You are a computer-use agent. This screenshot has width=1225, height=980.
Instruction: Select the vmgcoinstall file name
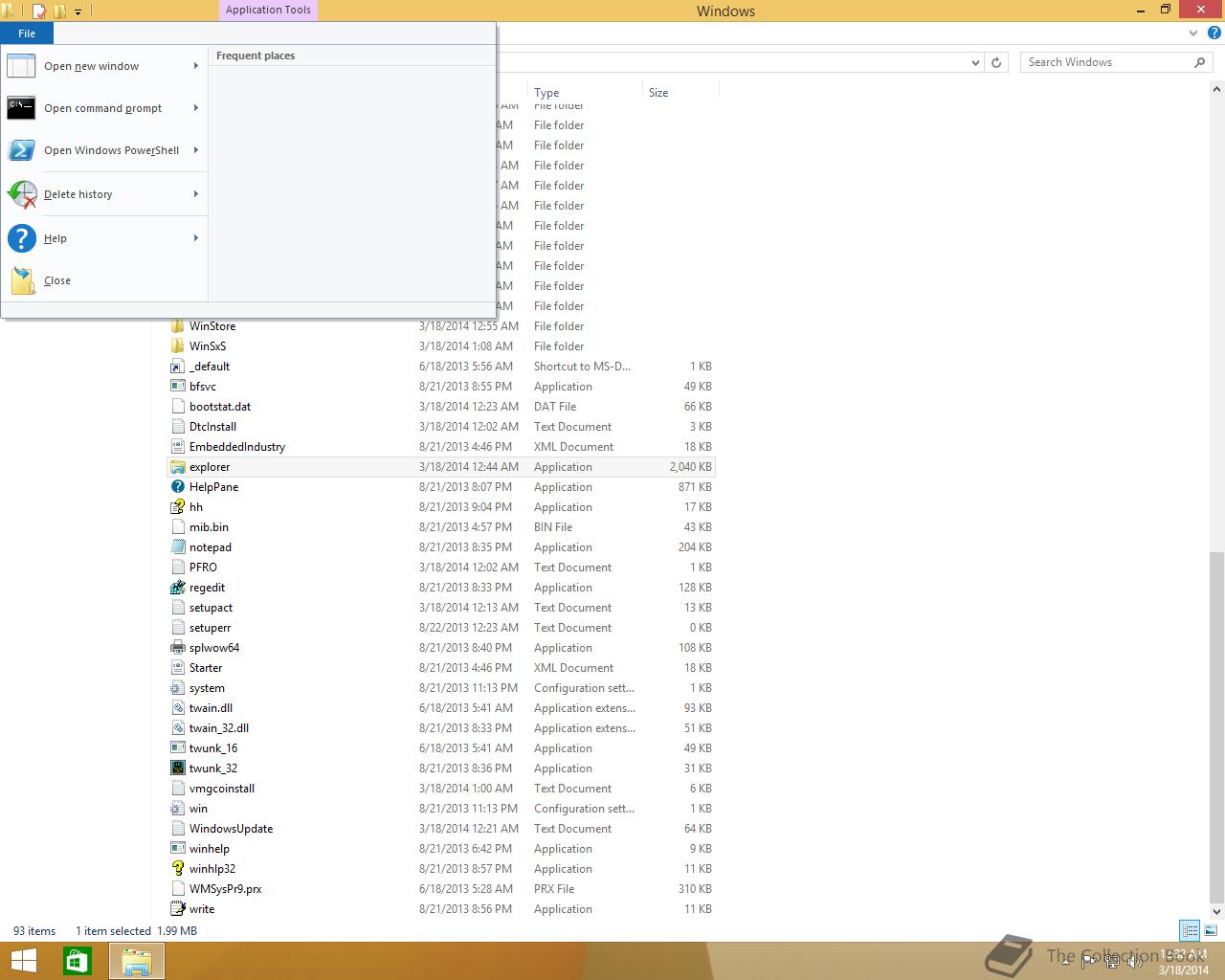pyautogui.click(x=222, y=789)
